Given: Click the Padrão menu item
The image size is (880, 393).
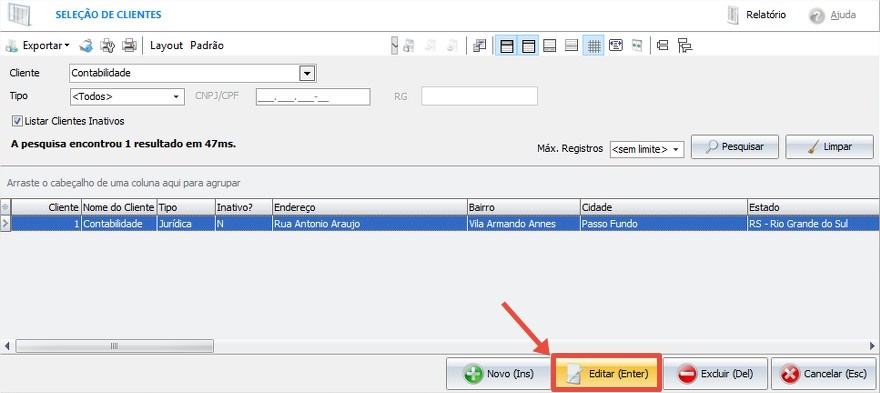Looking at the screenshot, I should click(x=207, y=45).
